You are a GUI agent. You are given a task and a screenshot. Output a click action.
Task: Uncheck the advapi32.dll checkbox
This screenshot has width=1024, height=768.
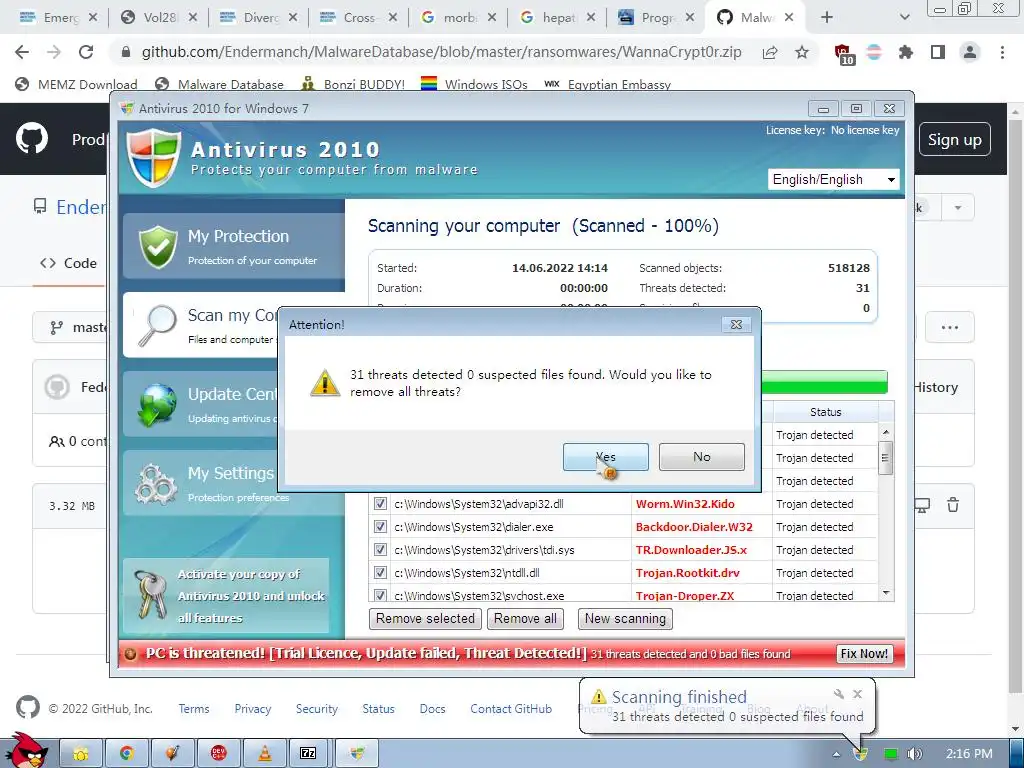tap(379, 504)
